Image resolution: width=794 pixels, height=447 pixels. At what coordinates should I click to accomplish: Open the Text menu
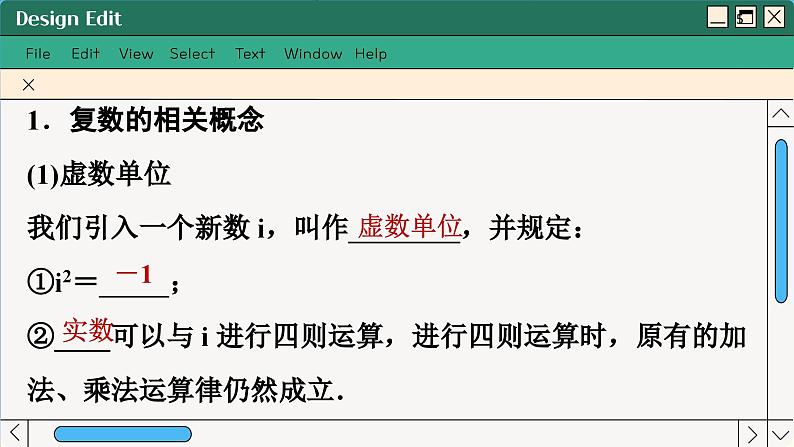[x=250, y=54]
